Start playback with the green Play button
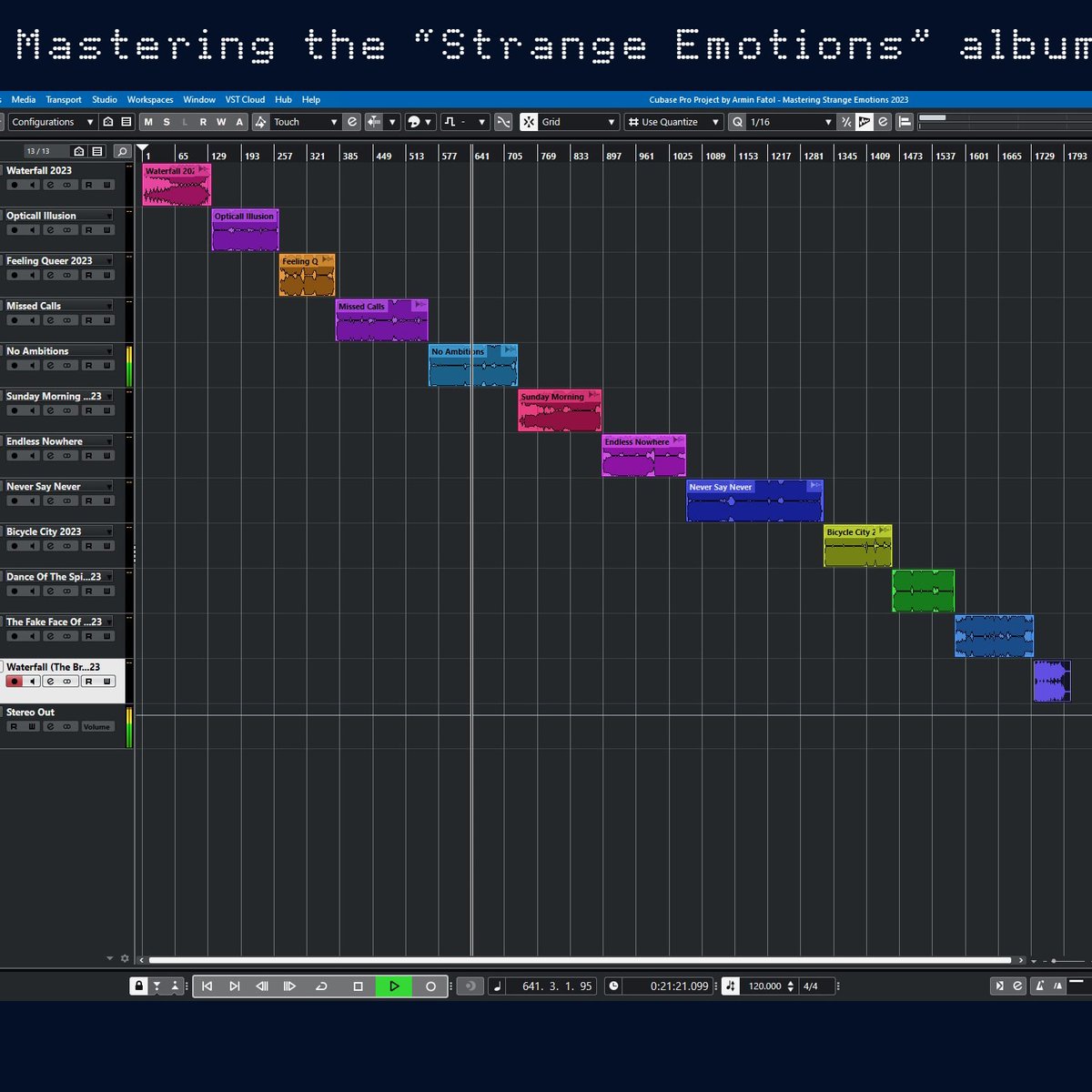1092x1092 pixels. (x=394, y=986)
